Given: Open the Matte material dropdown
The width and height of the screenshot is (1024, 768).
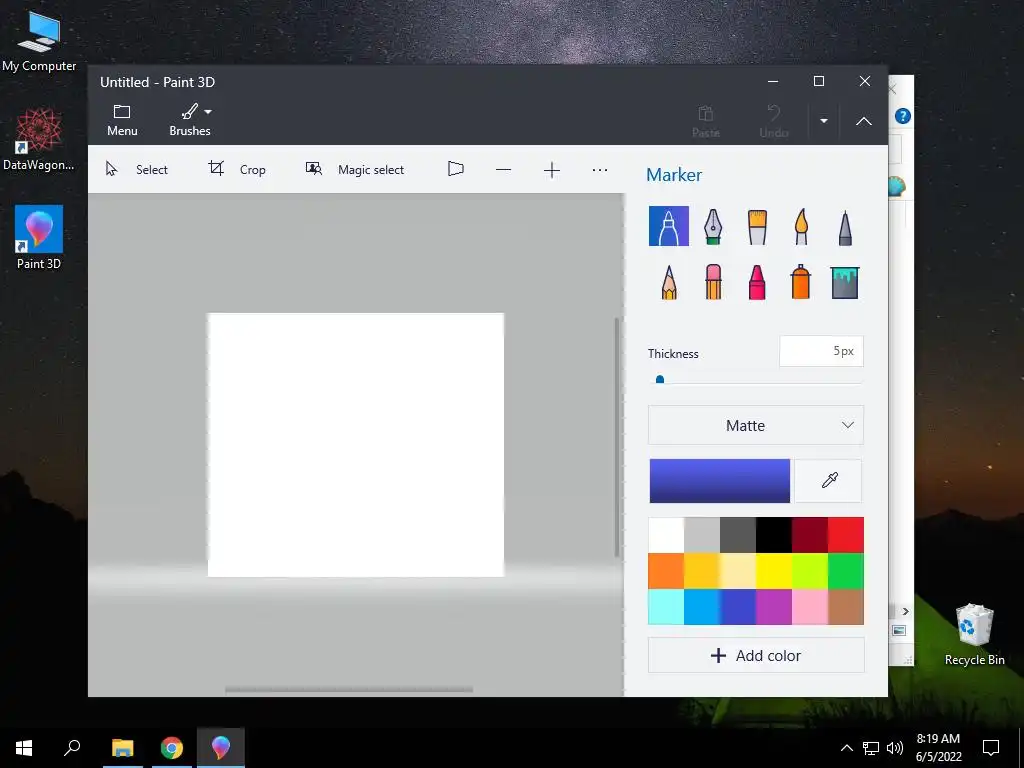Looking at the screenshot, I should pyautogui.click(x=756, y=425).
